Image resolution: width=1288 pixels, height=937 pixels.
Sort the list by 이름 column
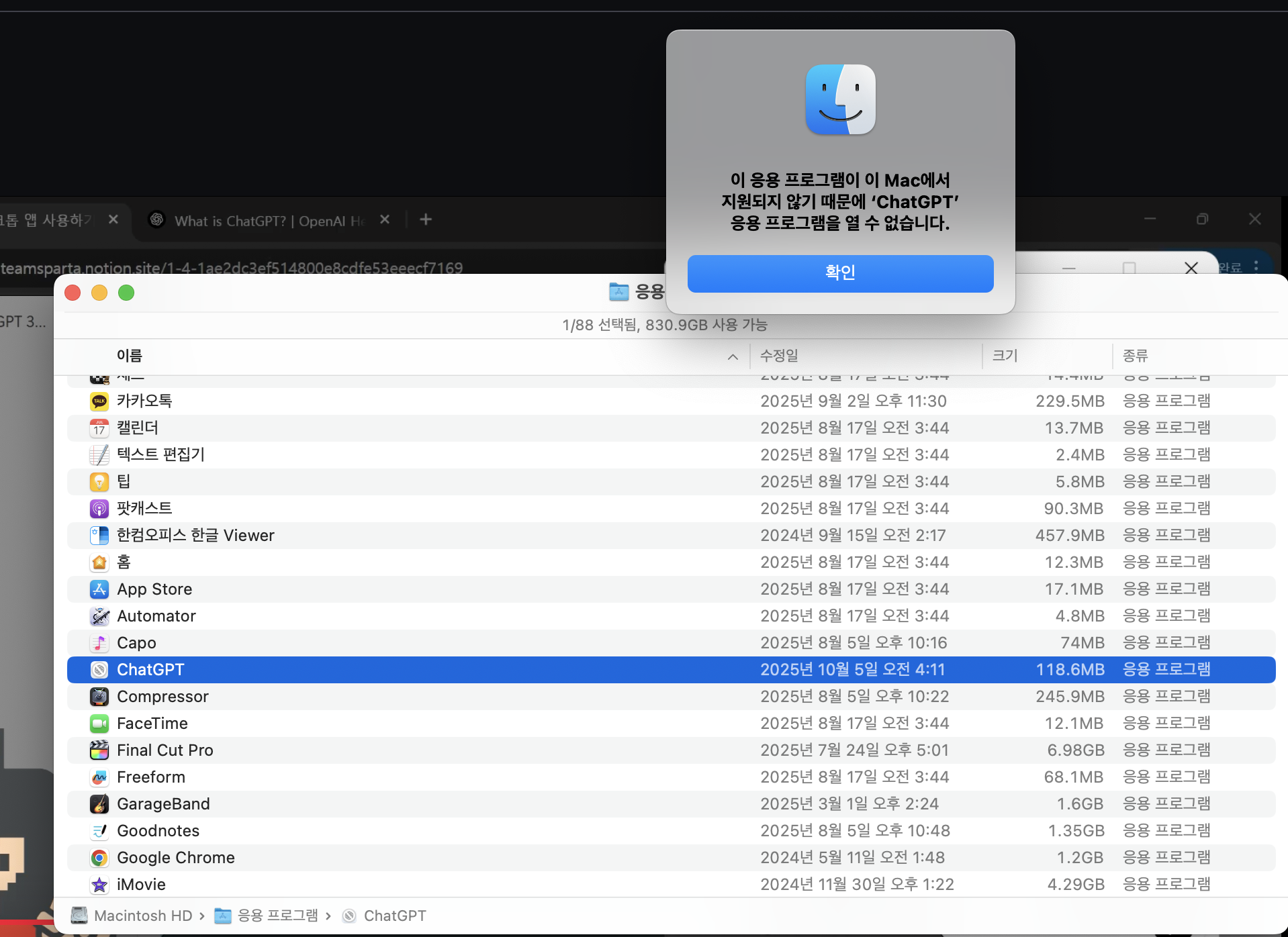pos(130,356)
